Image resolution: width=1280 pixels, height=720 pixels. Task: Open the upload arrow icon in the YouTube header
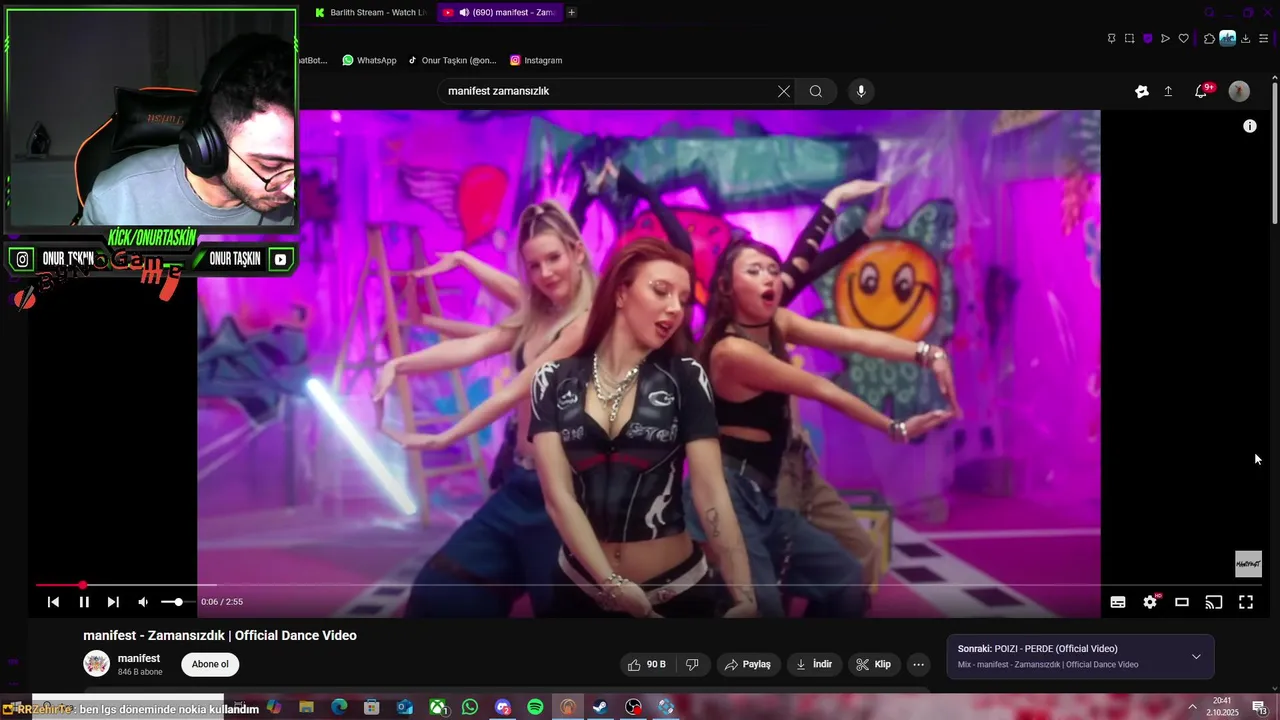(1168, 91)
